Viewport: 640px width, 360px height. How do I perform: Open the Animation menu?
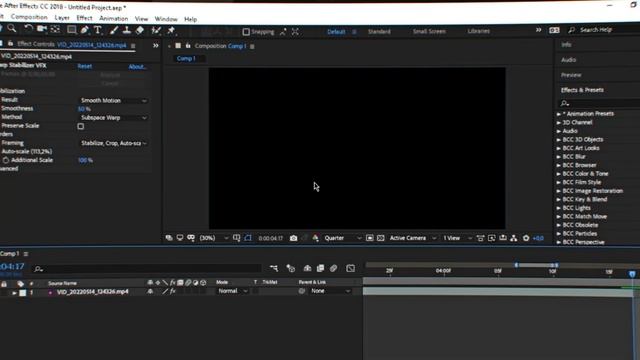tap(113, 18)
